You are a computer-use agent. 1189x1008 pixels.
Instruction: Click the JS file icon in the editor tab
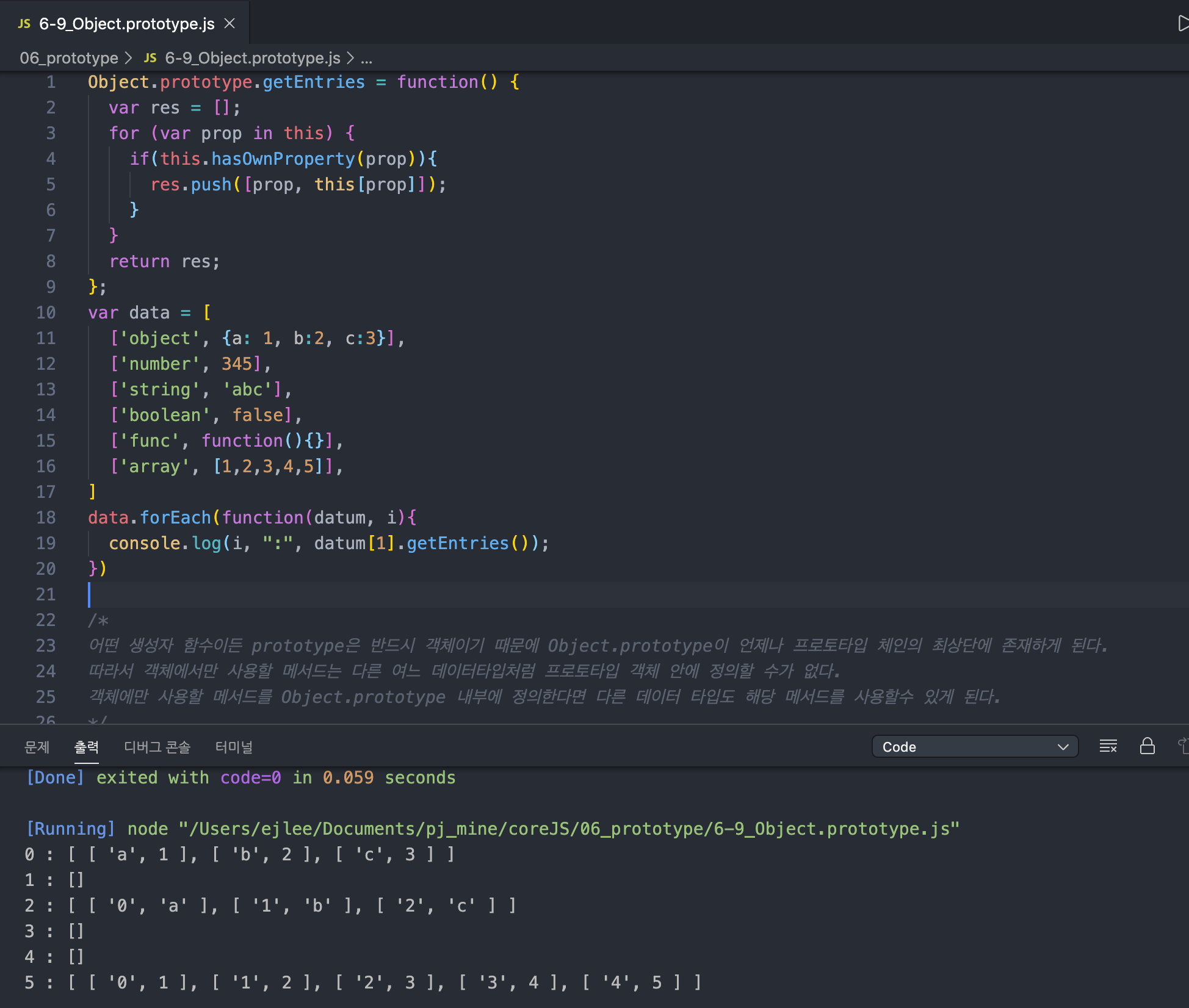click(24, 24)
